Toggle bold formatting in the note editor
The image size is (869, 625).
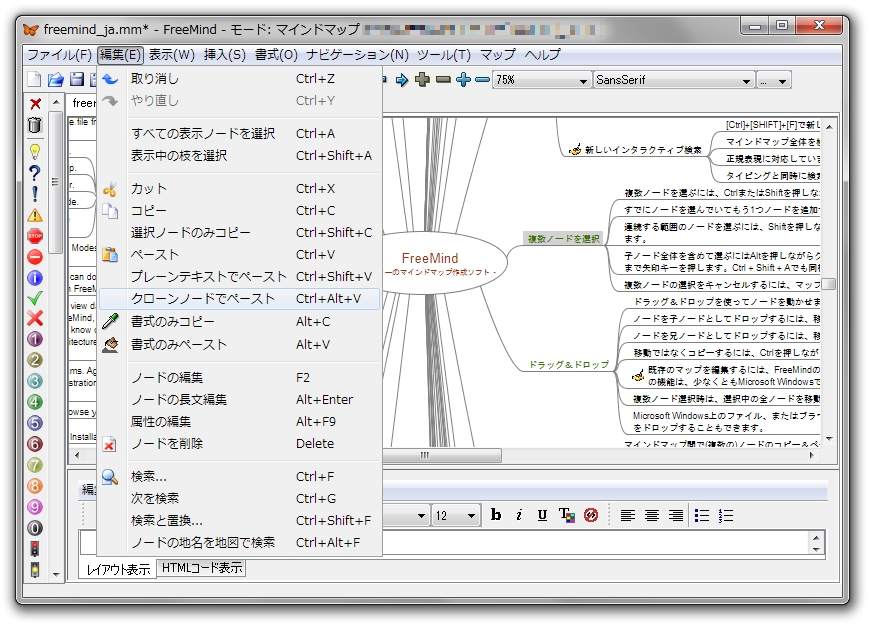(x=496, y=514)
